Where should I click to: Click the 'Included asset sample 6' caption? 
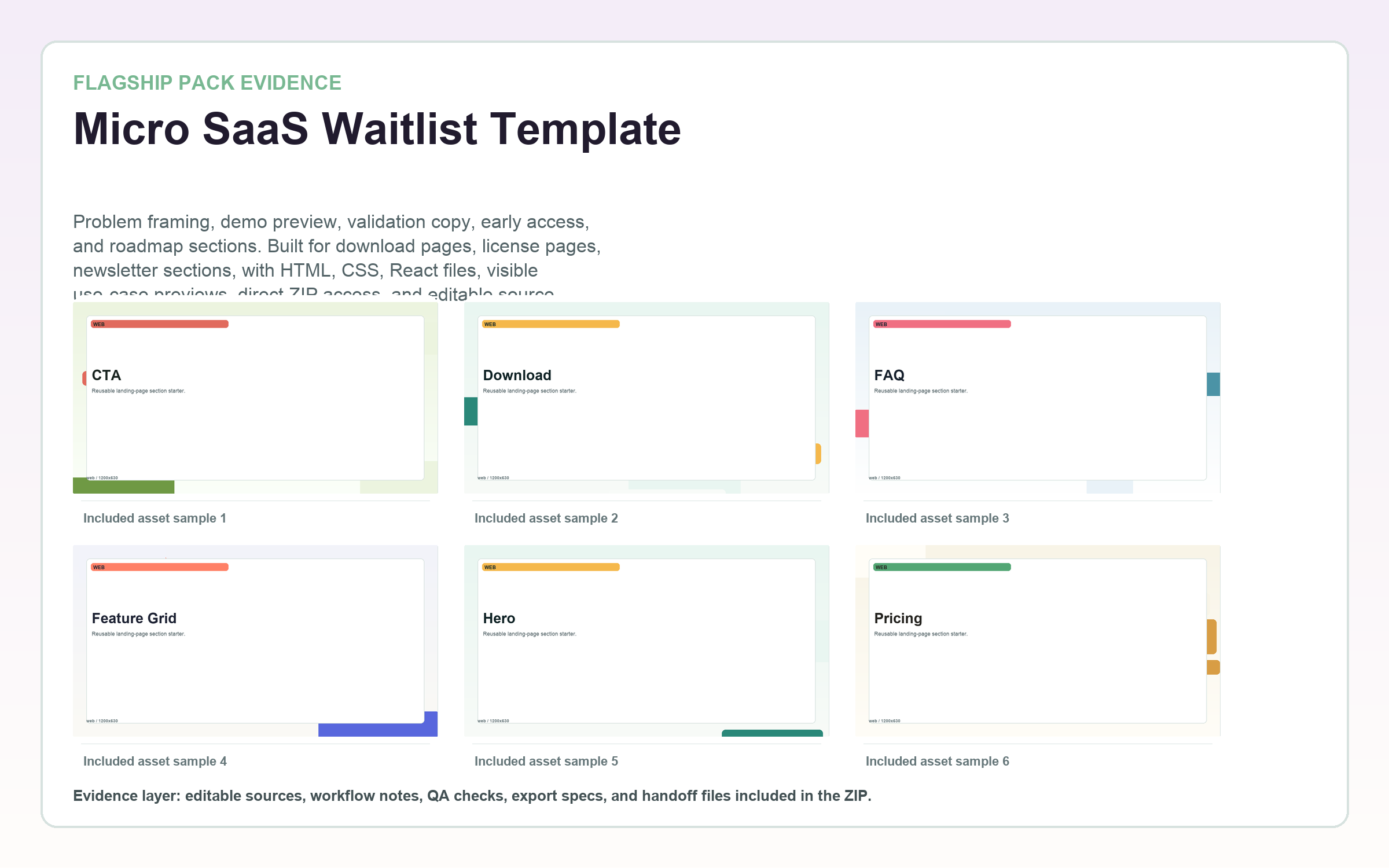[938, 761]
